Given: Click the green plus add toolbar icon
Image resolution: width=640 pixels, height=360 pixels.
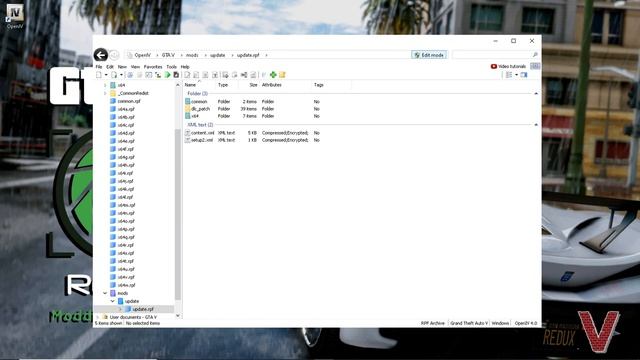Looking at the screenshot, I should pyautogui.click(x=273, y=75).
